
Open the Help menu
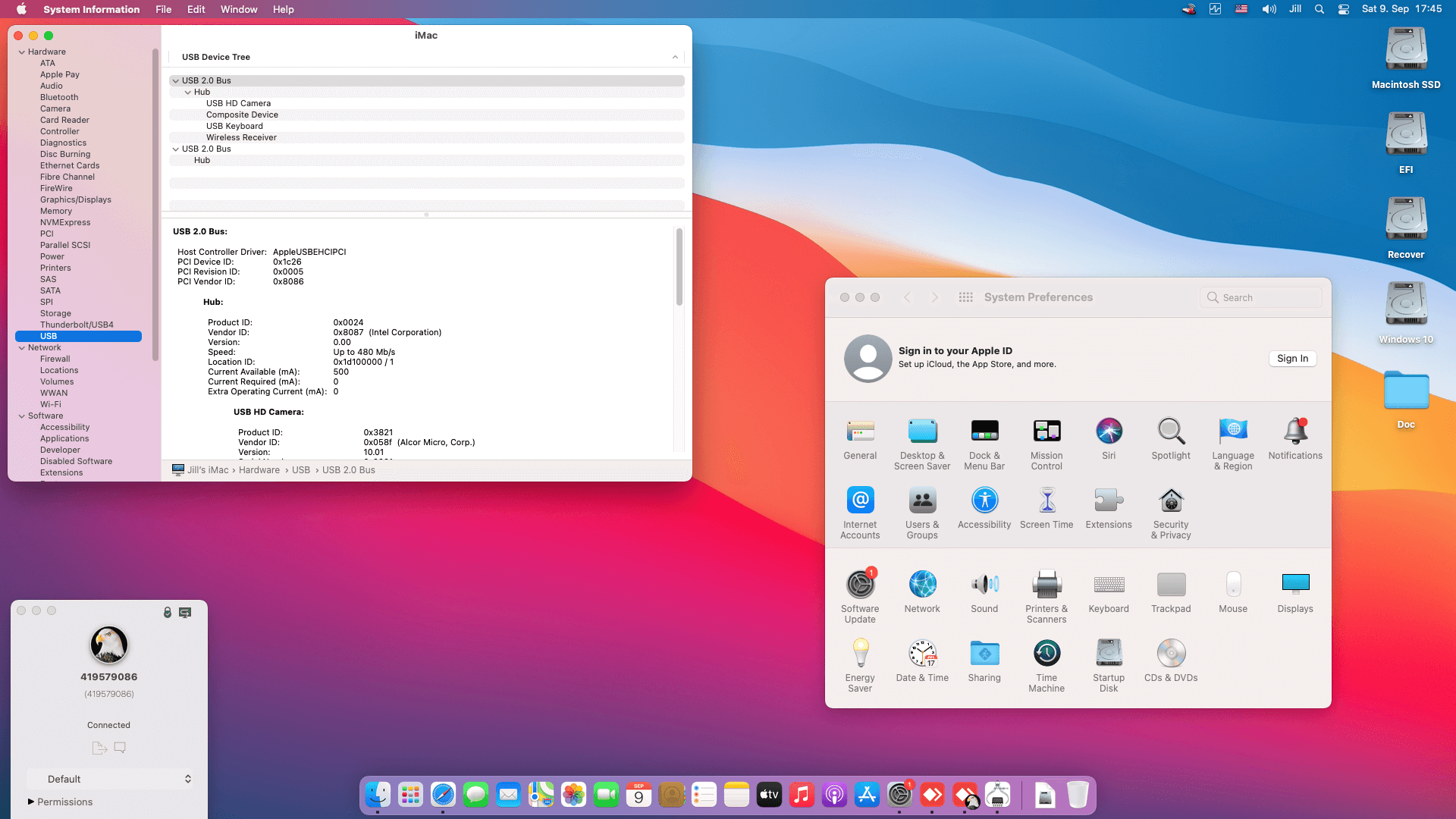283,9
